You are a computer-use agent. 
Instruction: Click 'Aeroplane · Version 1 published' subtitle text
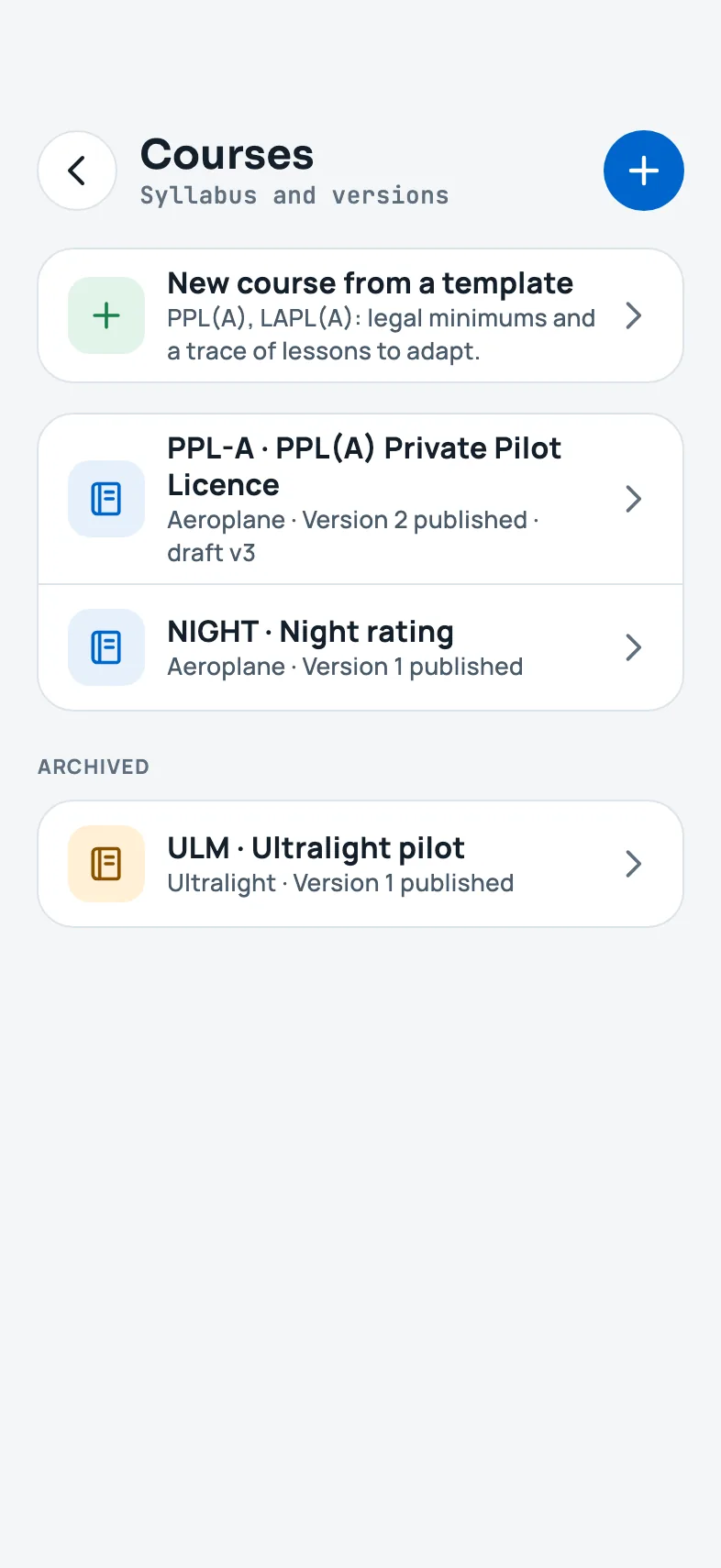tap(345, 667)
